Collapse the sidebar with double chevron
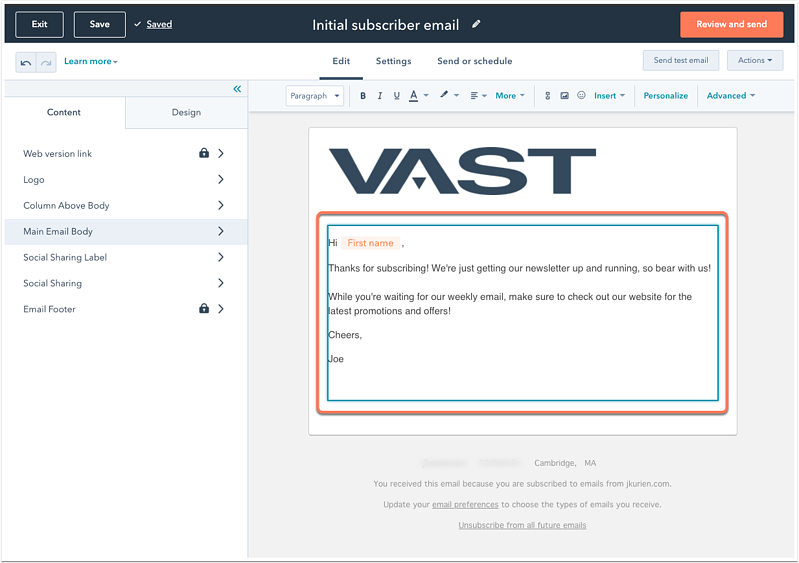Screen dimensions: 799x563 click(x=237, y=89)
